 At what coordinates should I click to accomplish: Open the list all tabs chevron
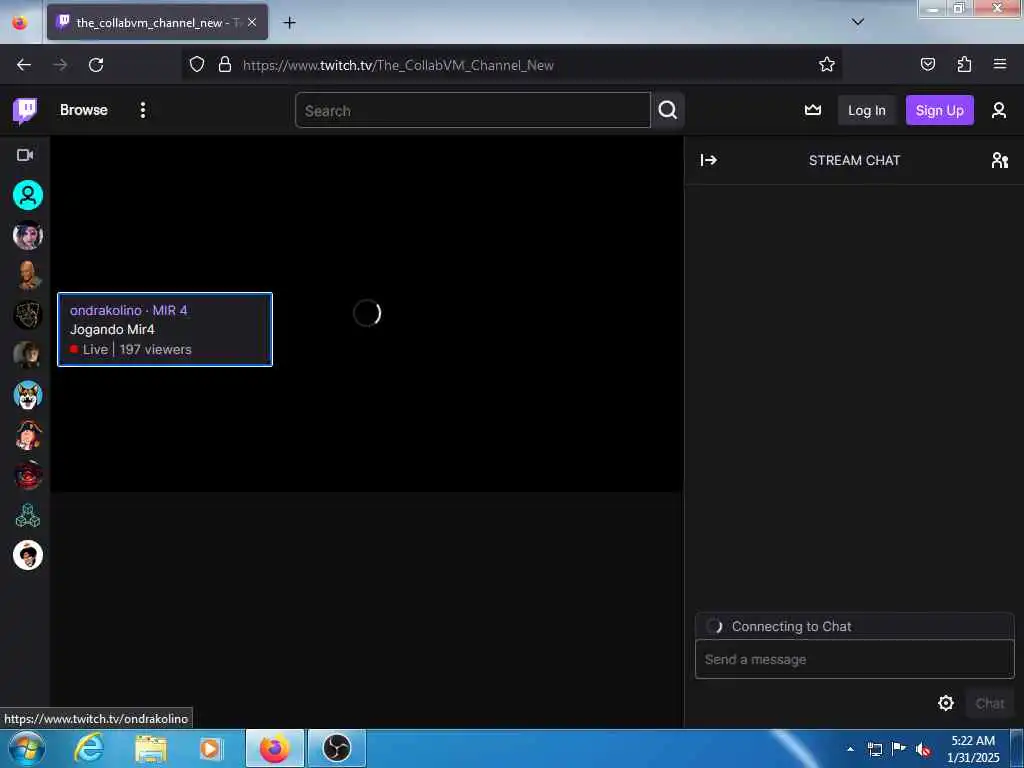[857, 22]
